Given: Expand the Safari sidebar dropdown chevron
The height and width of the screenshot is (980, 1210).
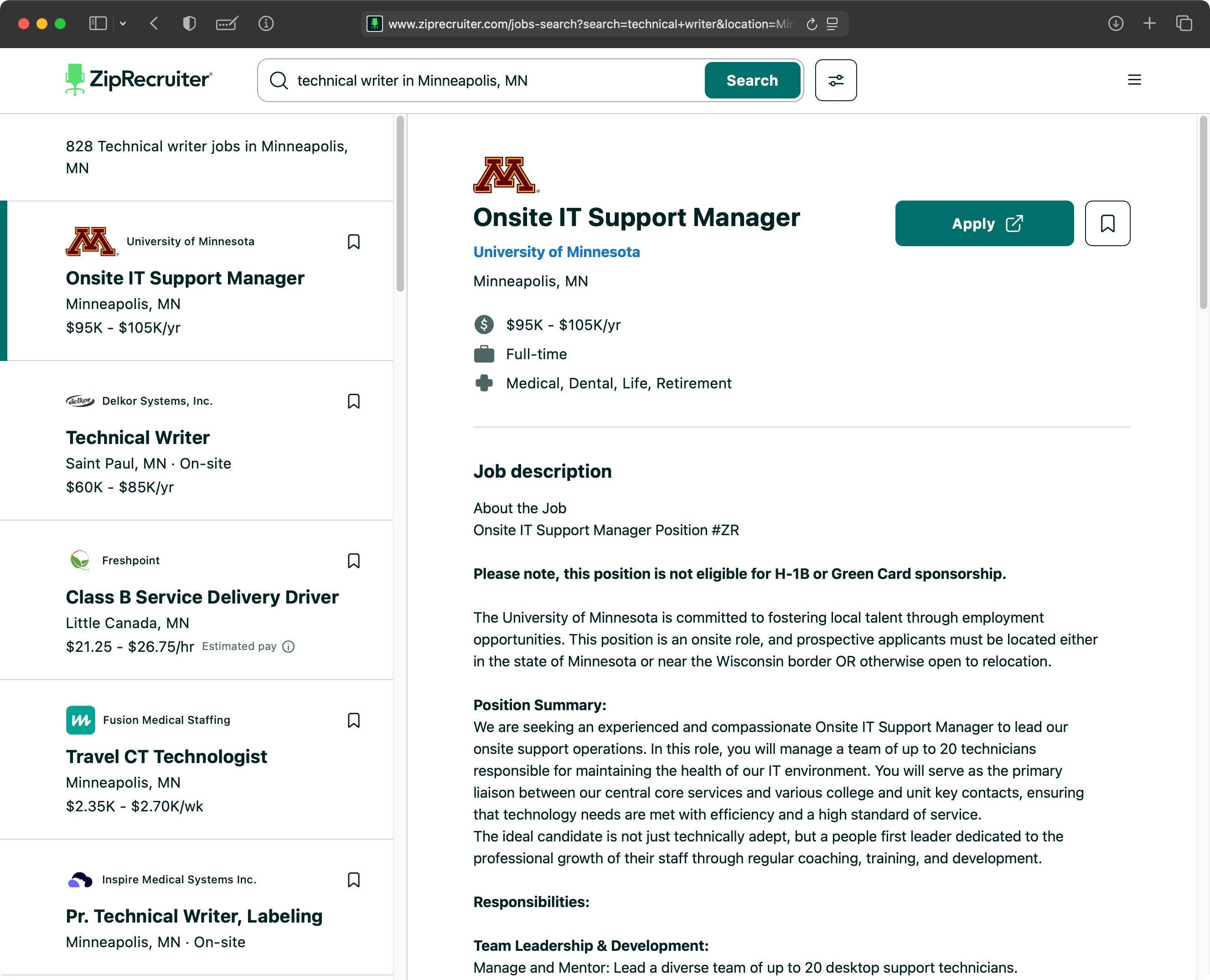Looking at the screenshot, I should click(x=123, y=24).
